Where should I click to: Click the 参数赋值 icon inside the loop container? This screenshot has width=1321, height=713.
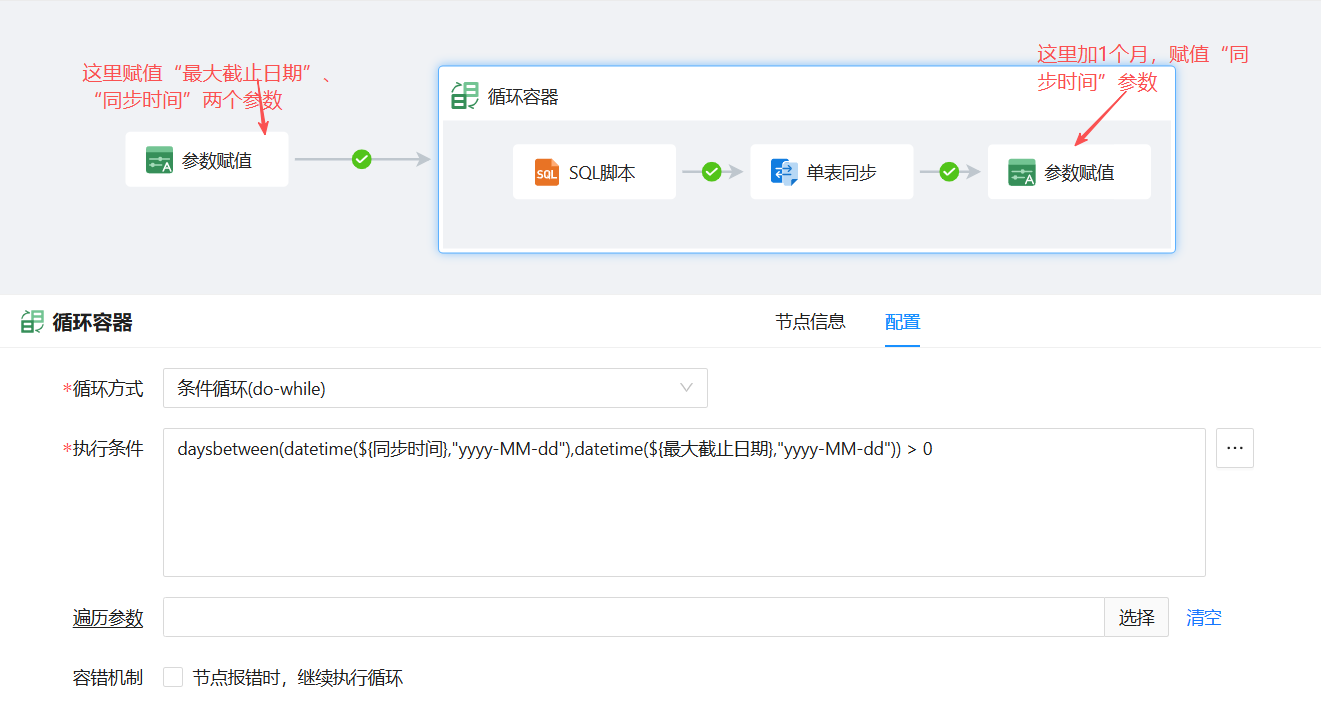[1021, 172]
